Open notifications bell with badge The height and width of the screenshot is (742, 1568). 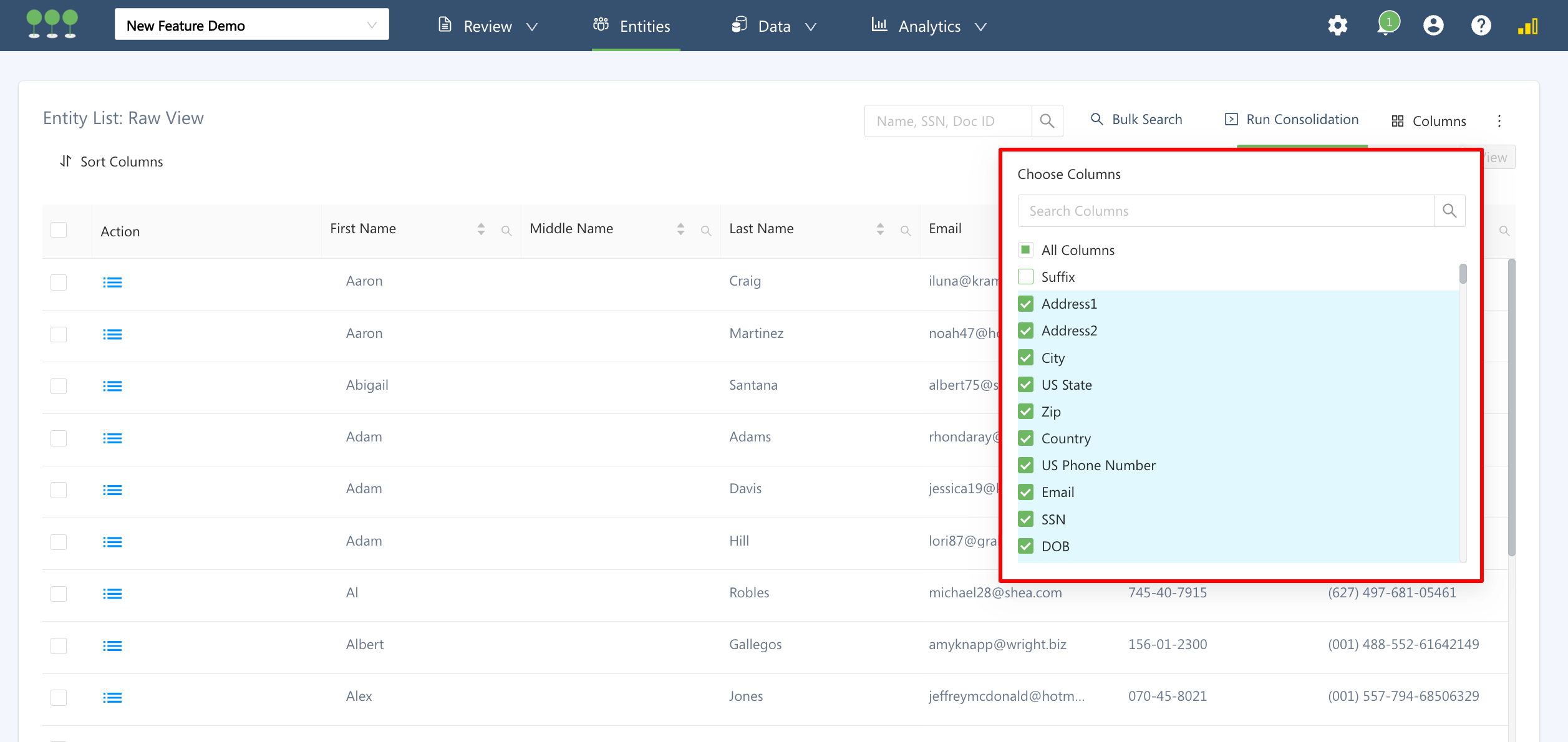1387,25
